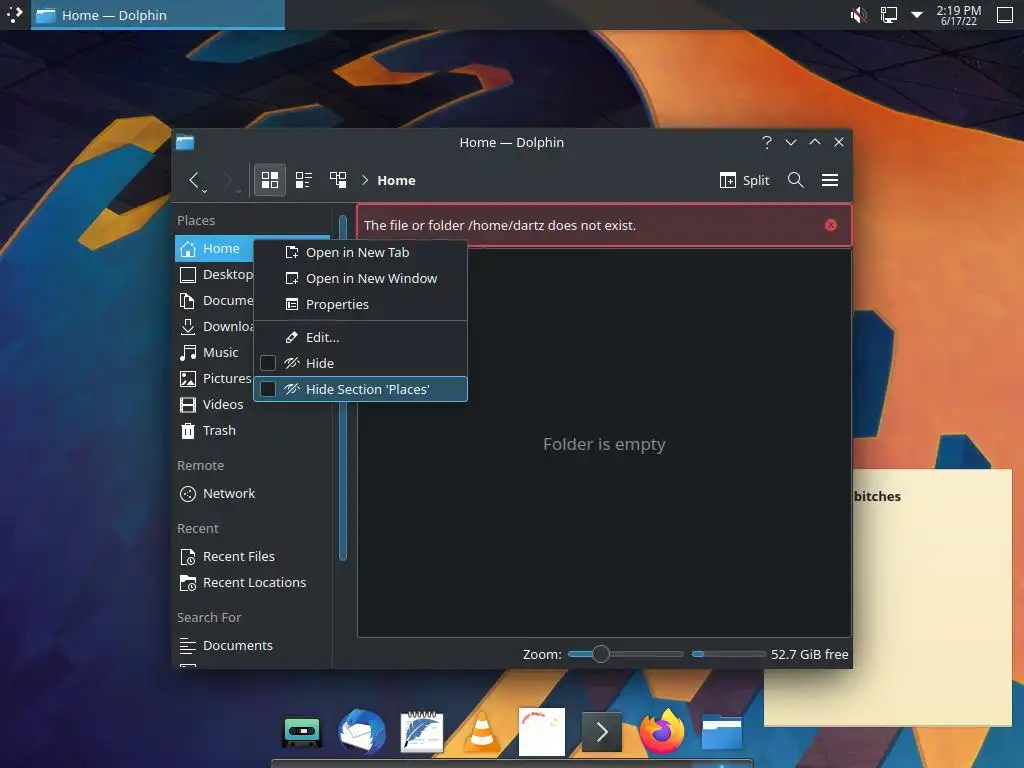Adjust the Zoom slider handle
Viewport: 1024px width, 768px height.
(600, 654)
